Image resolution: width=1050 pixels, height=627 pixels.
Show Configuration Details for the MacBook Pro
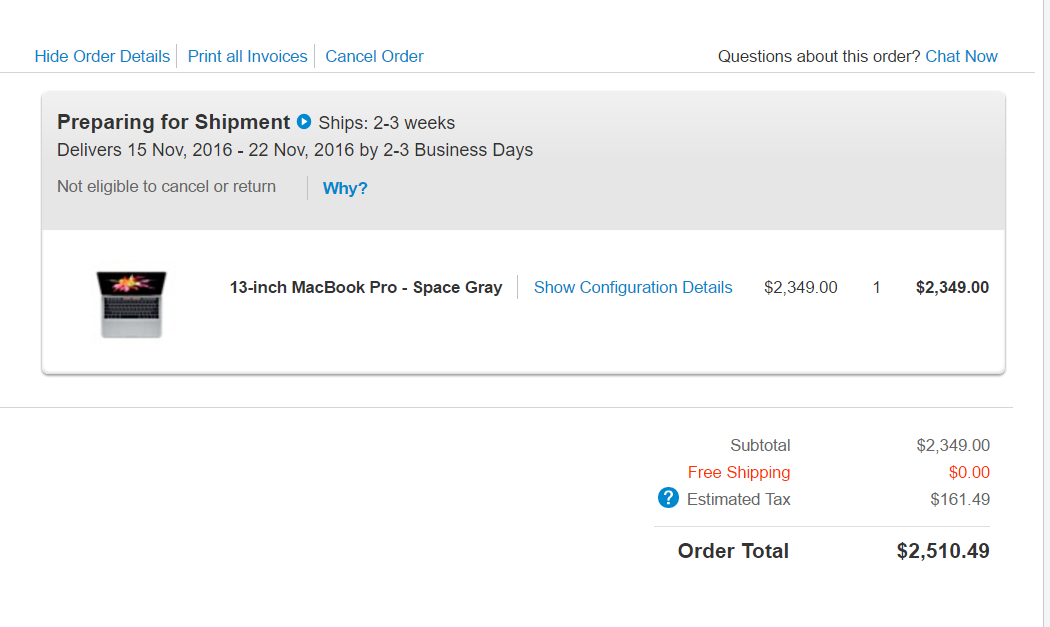633,287
